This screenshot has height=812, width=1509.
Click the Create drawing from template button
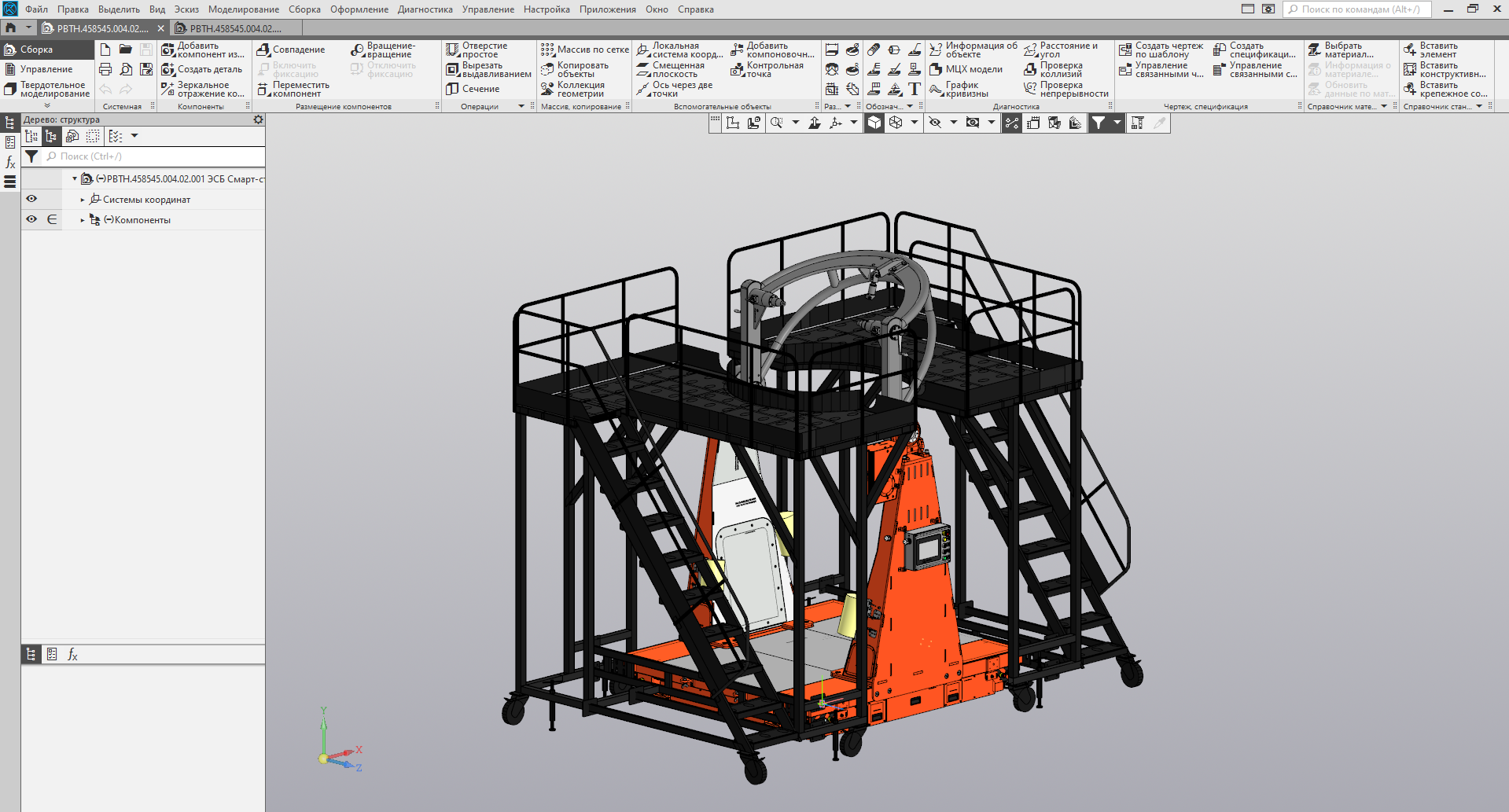[1161, 50]
